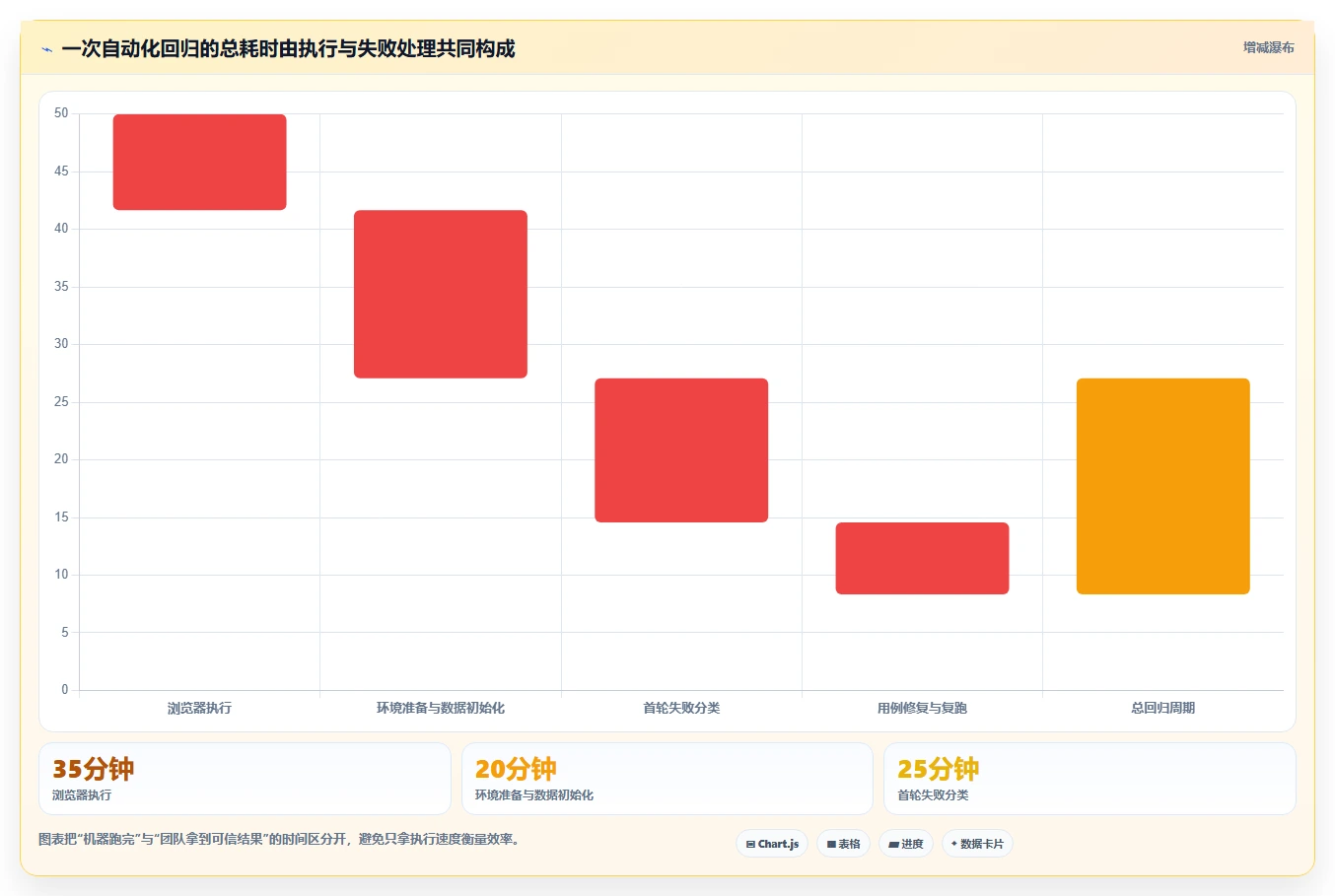Click the footnote text starting 图表把

[279, 839]
